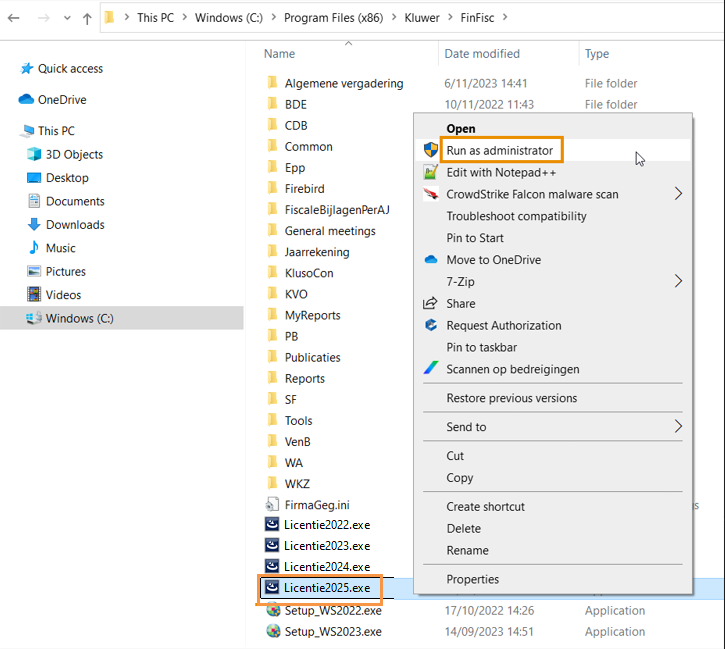Expand the CrowdStrike Falcon submenu arrow
Screen dimensions: 725x649
pyautogui.click(x=678, y=194)
